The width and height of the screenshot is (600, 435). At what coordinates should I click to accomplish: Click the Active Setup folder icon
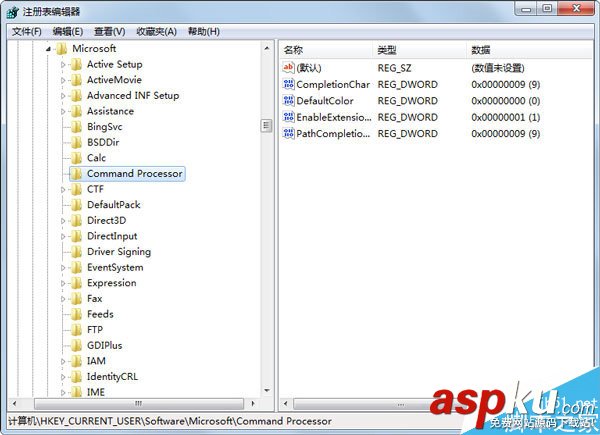click(77, 64)
